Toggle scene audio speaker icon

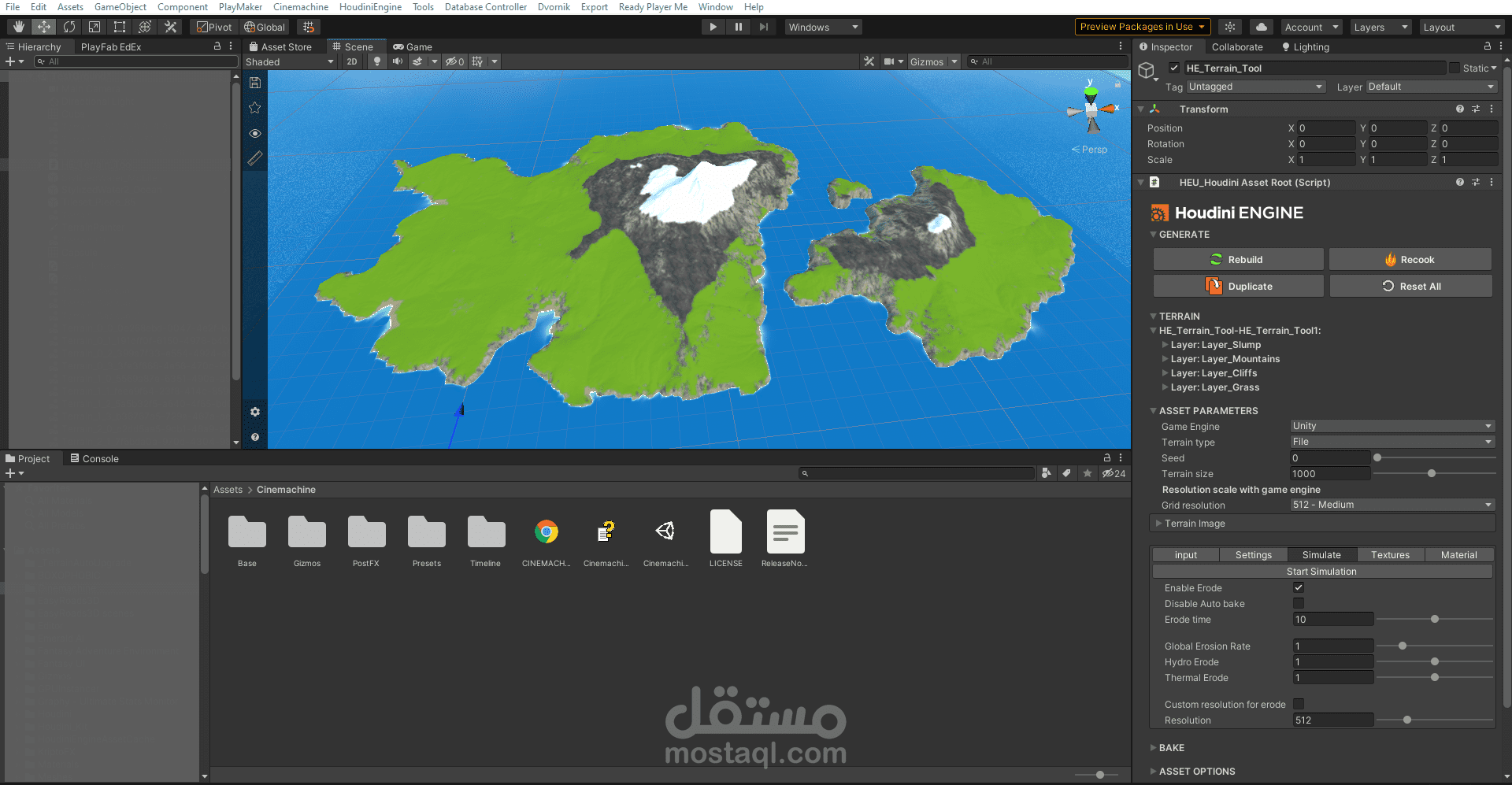coord(398,61)
